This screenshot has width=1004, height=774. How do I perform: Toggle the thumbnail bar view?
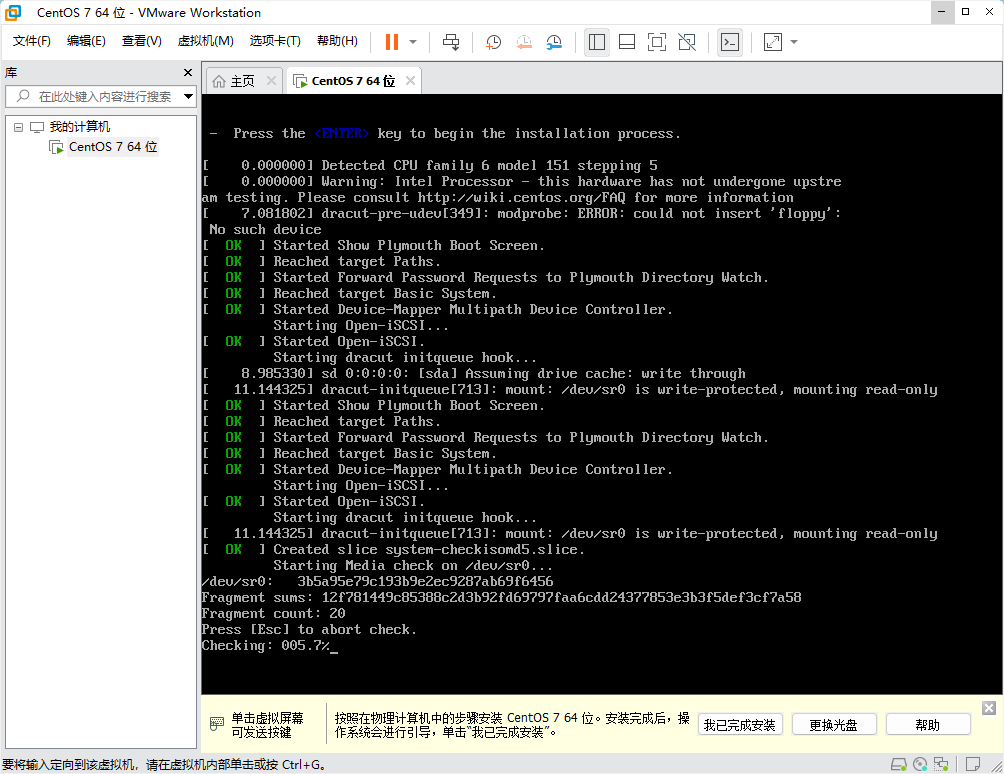(627, 42)
